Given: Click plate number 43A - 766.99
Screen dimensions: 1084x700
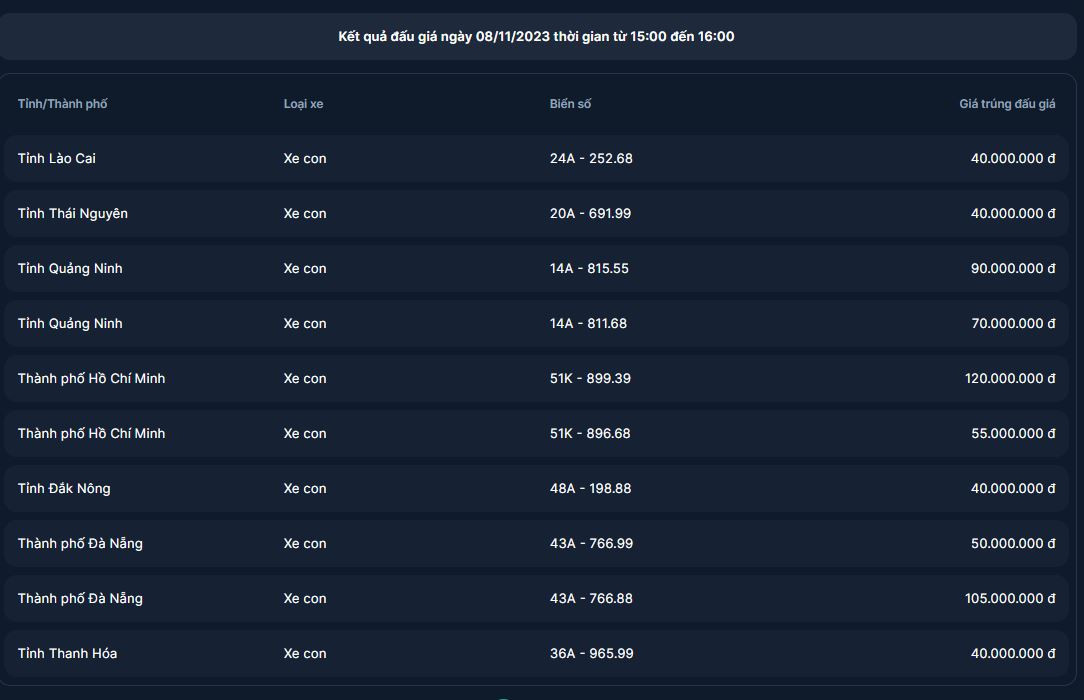Looking at the screenshot, I should pyautogui.click(x=591, y=544).
